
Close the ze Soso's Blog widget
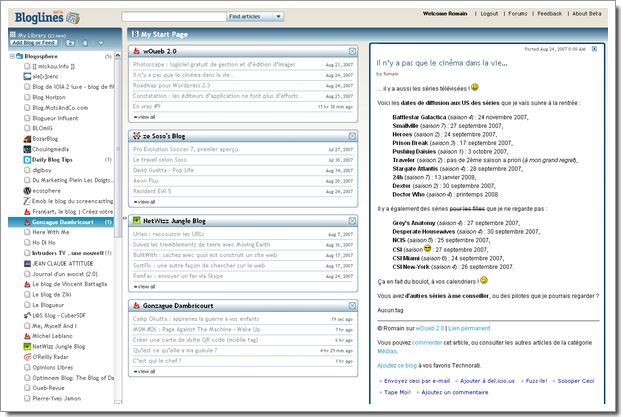click(x=352, y=136)
